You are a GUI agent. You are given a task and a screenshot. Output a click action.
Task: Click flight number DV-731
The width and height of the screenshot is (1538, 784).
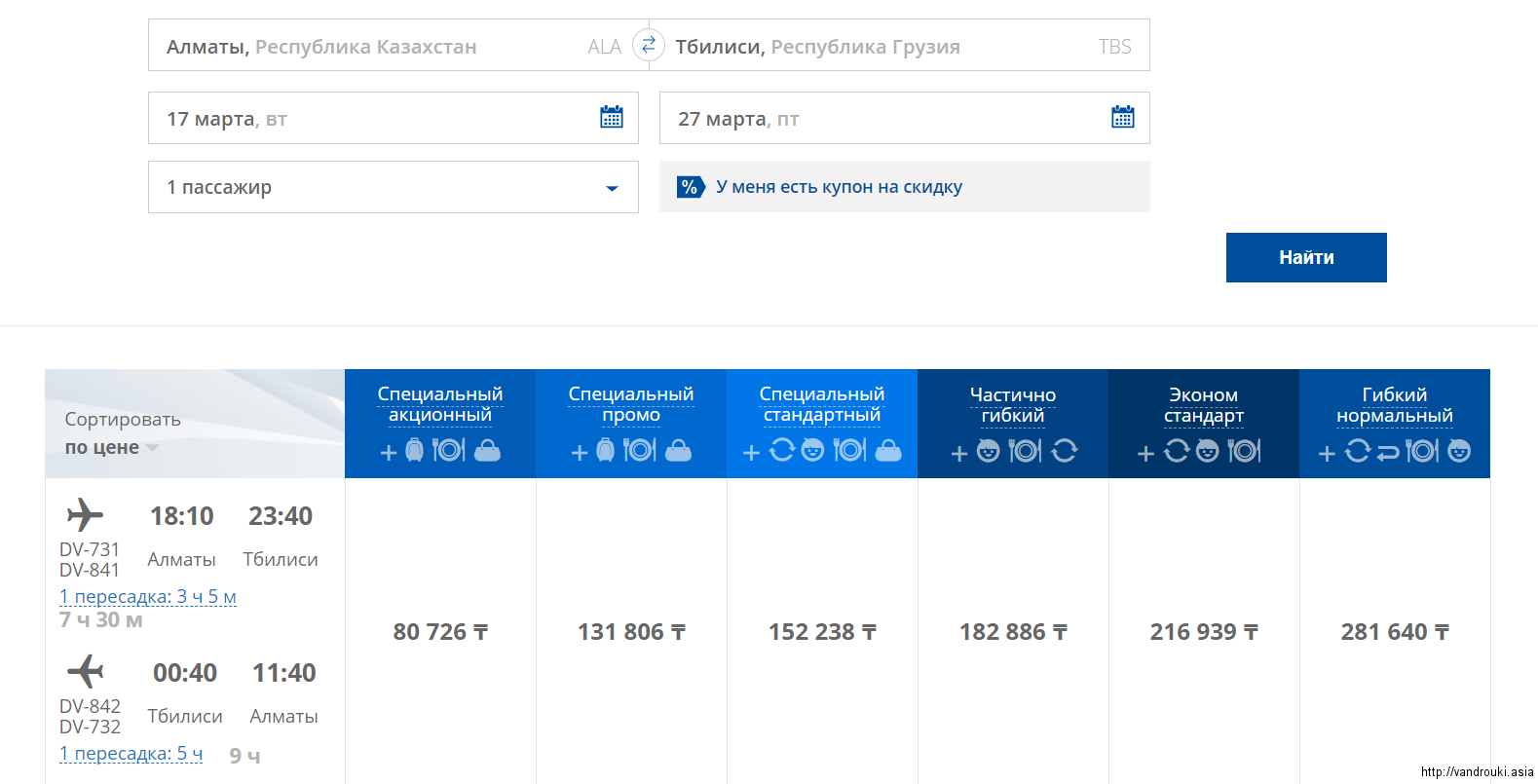click(90, 549)
